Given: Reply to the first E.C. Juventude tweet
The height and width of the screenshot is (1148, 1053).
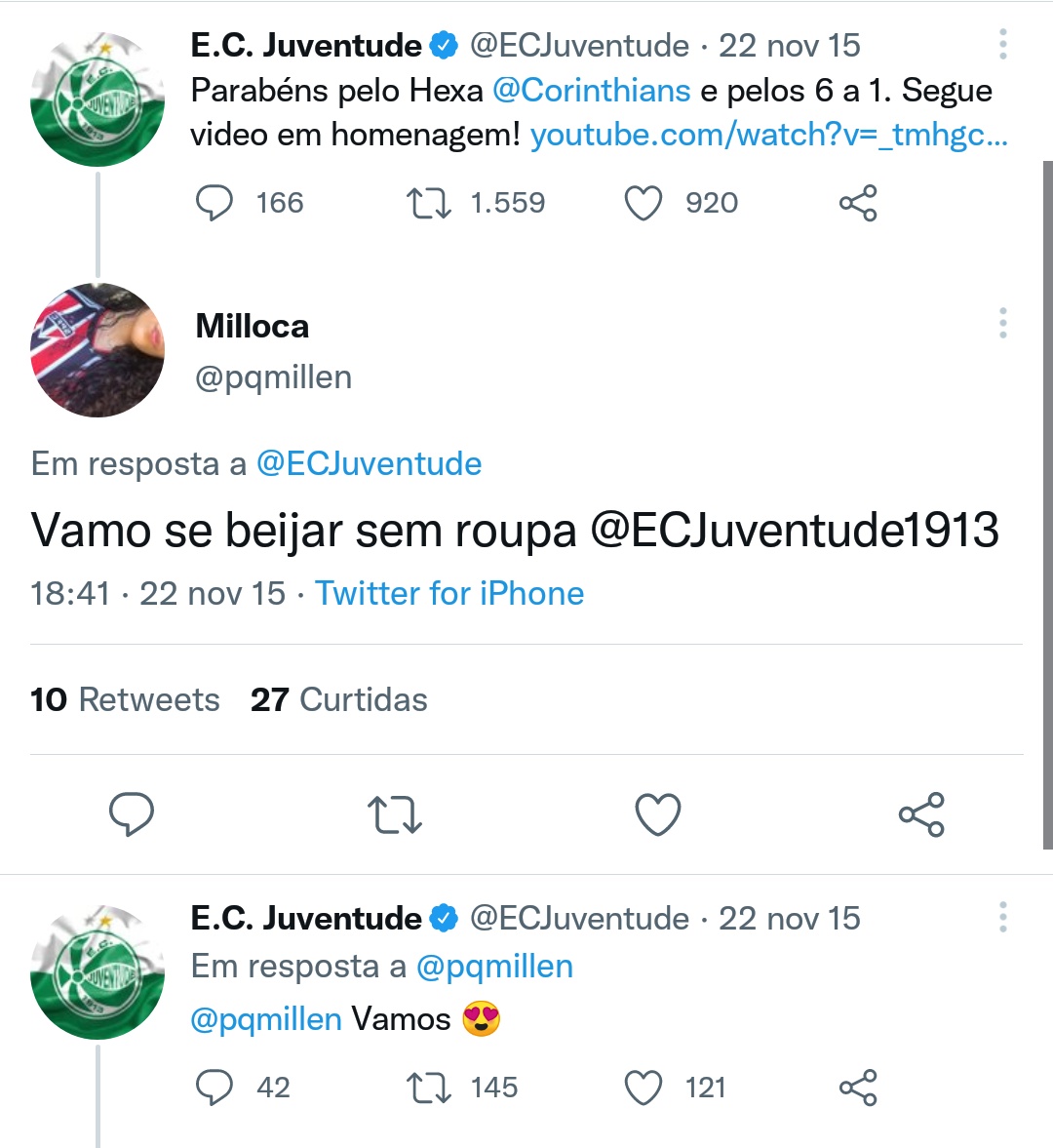Looking at the screenshot, I should coord(214,203).
